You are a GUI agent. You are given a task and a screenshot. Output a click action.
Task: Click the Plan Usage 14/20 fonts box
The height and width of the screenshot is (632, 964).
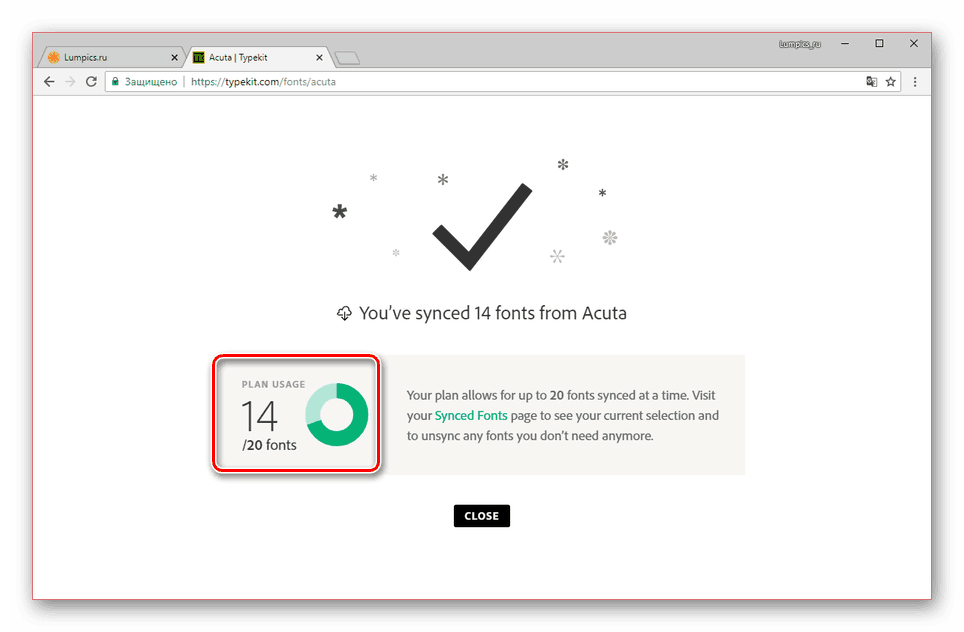[296, 414]
